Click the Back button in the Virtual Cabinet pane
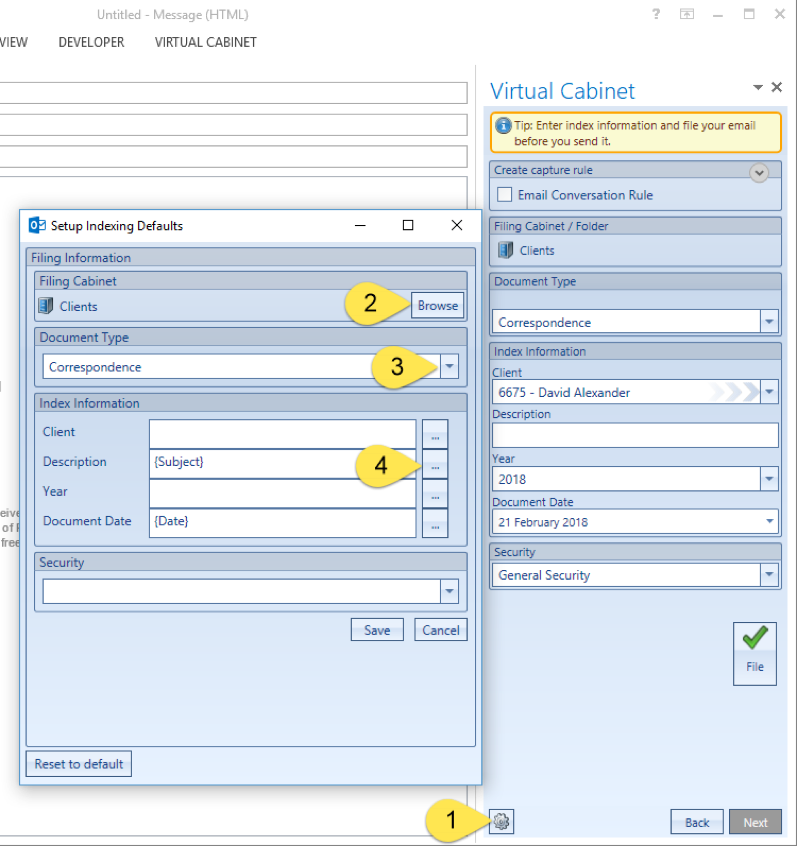Image resolution: width=797 pixels, height=846 pixels. pyautogui.click(x=697, y=822)
